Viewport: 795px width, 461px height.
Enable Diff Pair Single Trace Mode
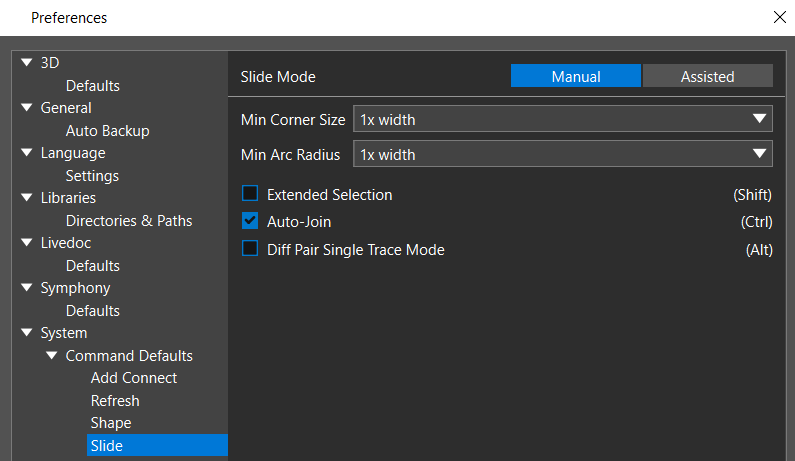(250, 249)
